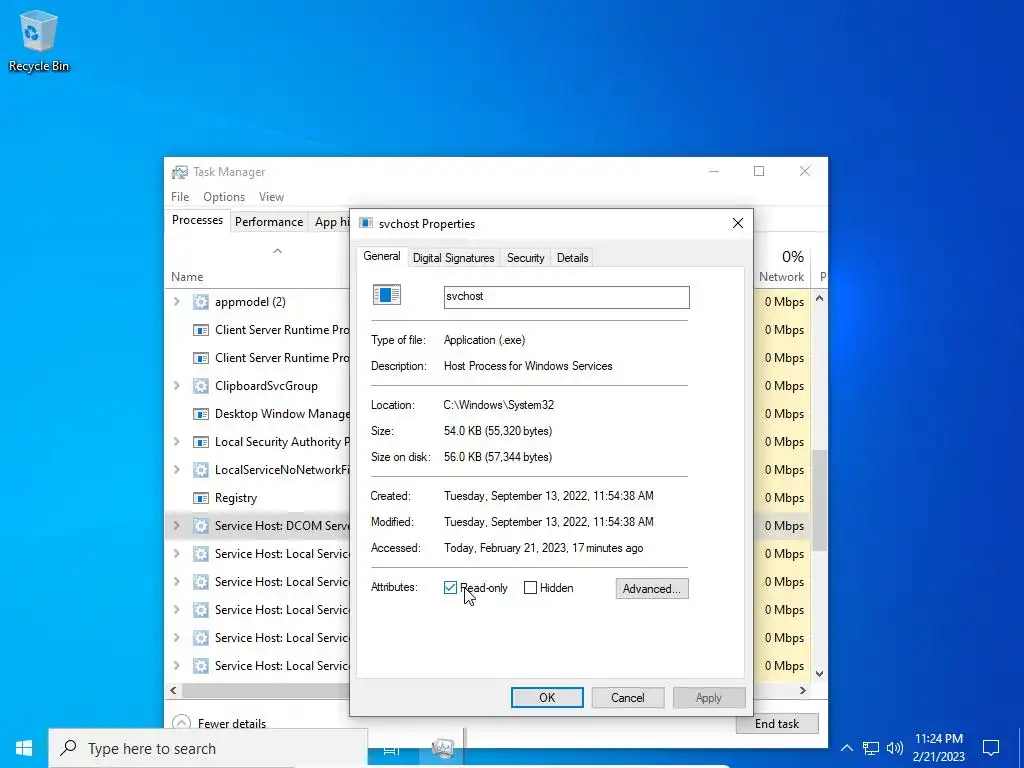
Task: Click the horizontal scroll left arrow
Action: coord(173,690)
